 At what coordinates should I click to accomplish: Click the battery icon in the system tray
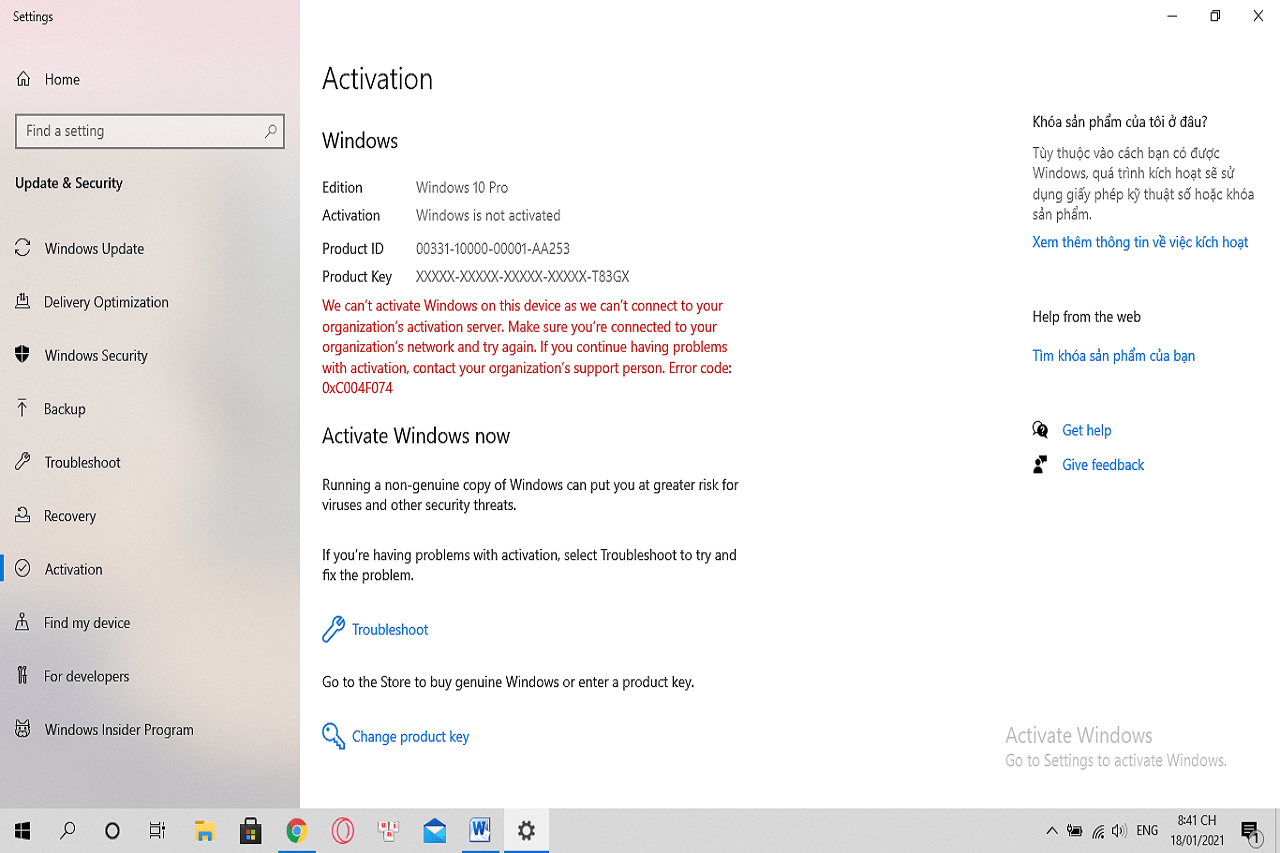tap(1075, 830)
